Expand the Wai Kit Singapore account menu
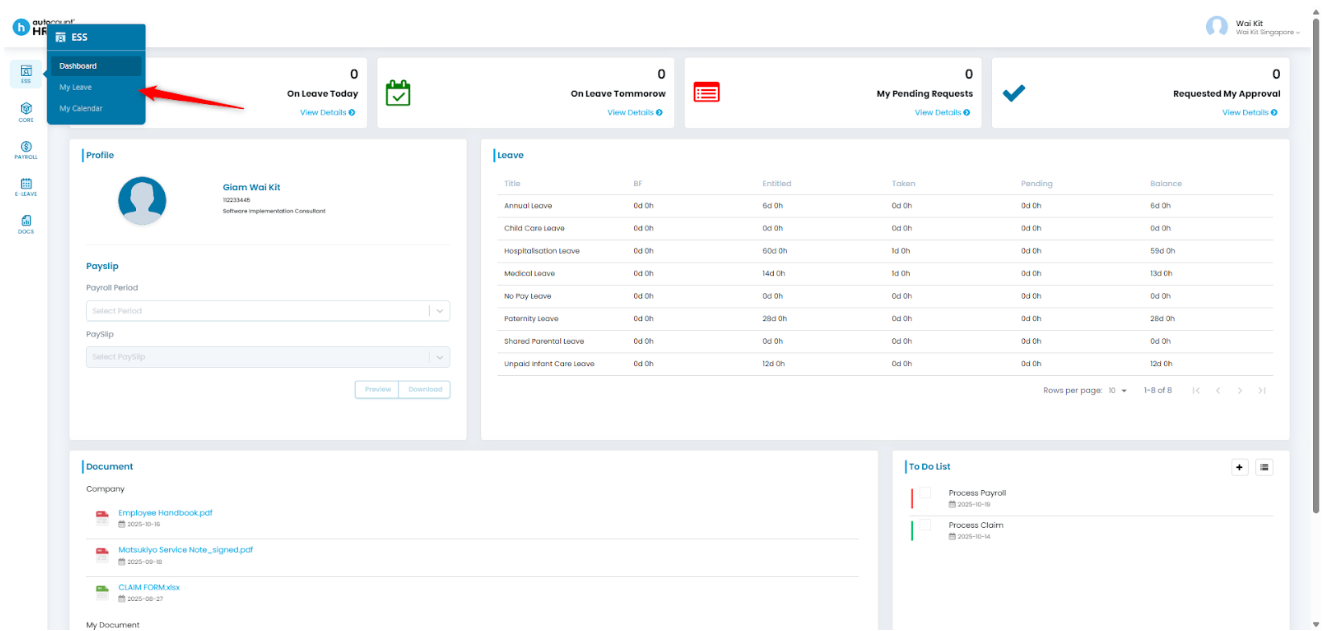Screen dimensions: 1325x631 pyautogui.click(x=1268, y=32)
